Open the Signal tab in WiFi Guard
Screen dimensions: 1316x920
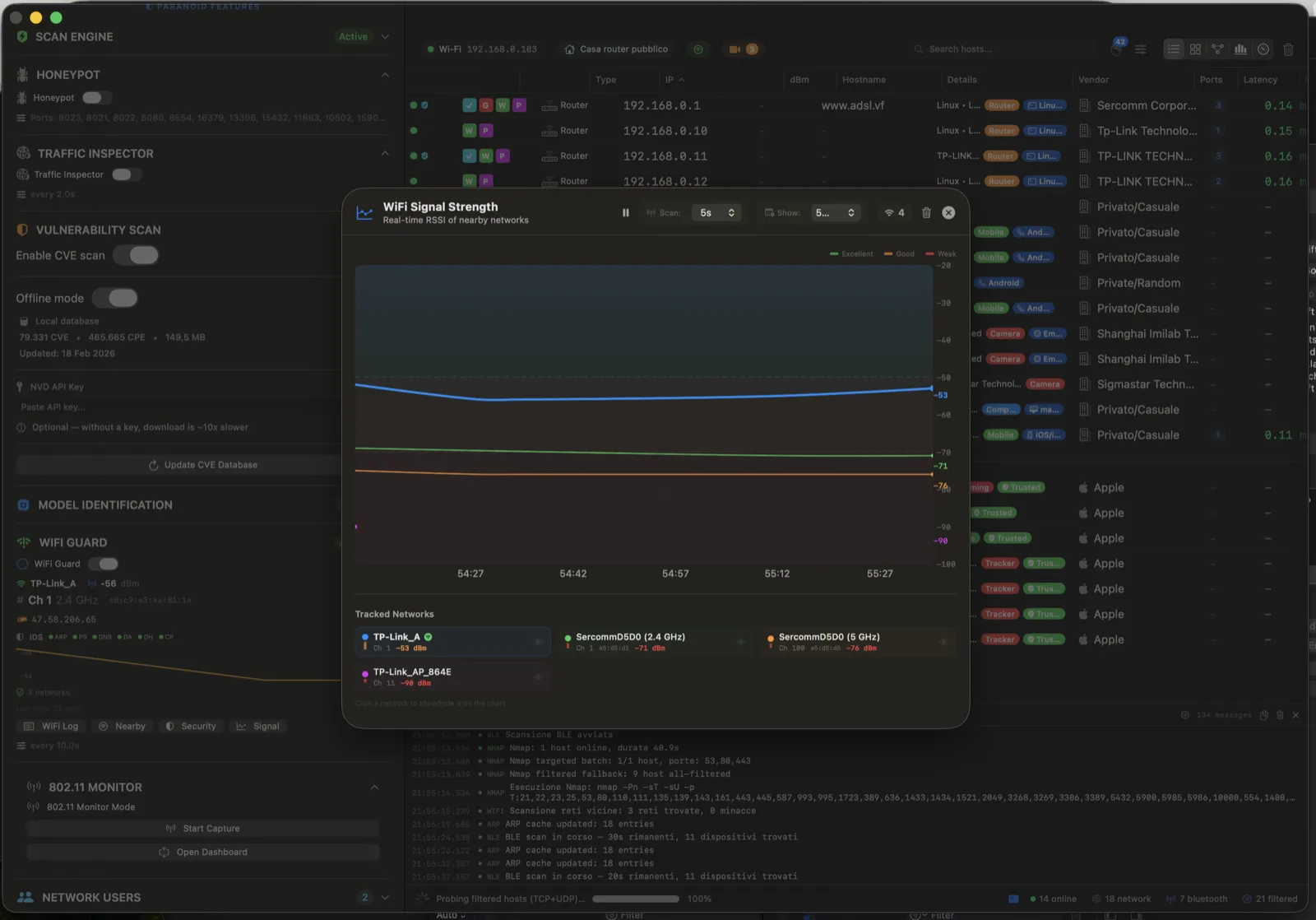[x=258, y=727]
